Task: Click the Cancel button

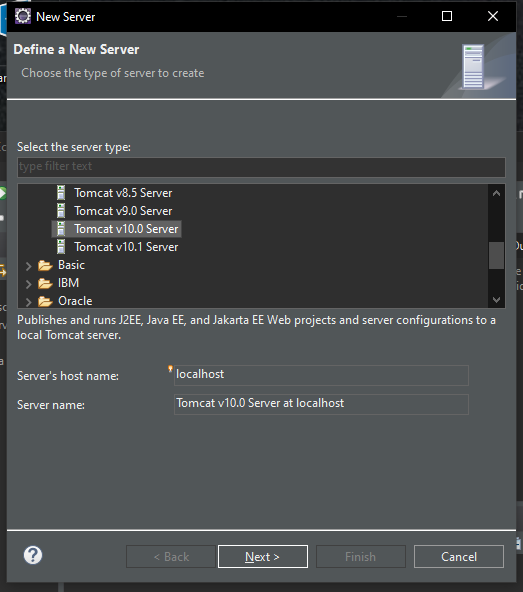Action: click(459, 557)
